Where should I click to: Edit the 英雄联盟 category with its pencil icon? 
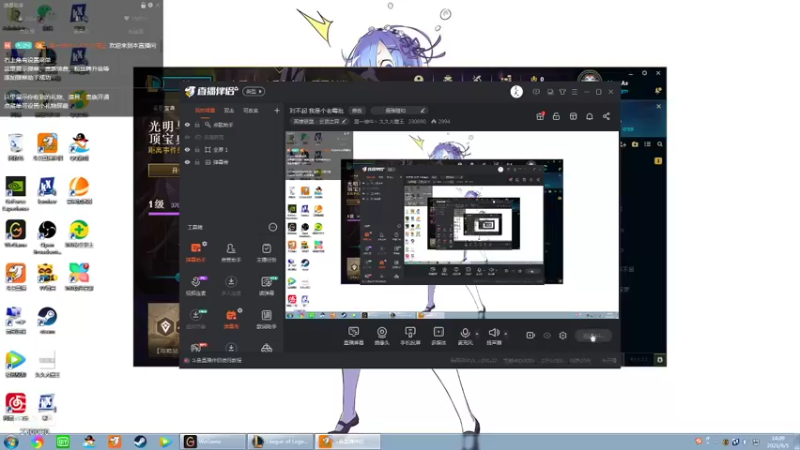click(x=344, y=121)
